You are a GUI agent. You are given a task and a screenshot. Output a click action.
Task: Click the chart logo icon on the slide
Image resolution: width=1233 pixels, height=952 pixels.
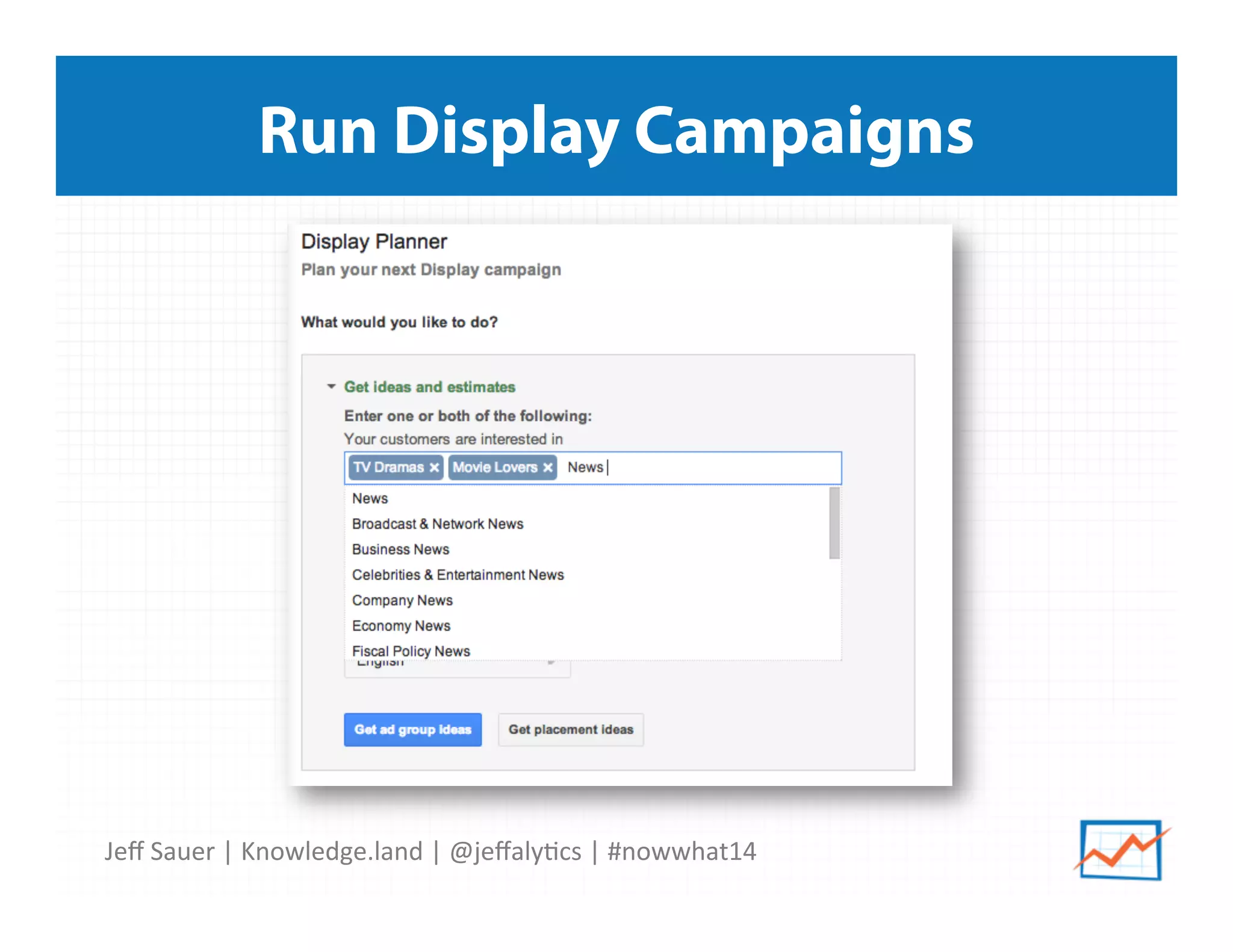[x=1121, y=850]
